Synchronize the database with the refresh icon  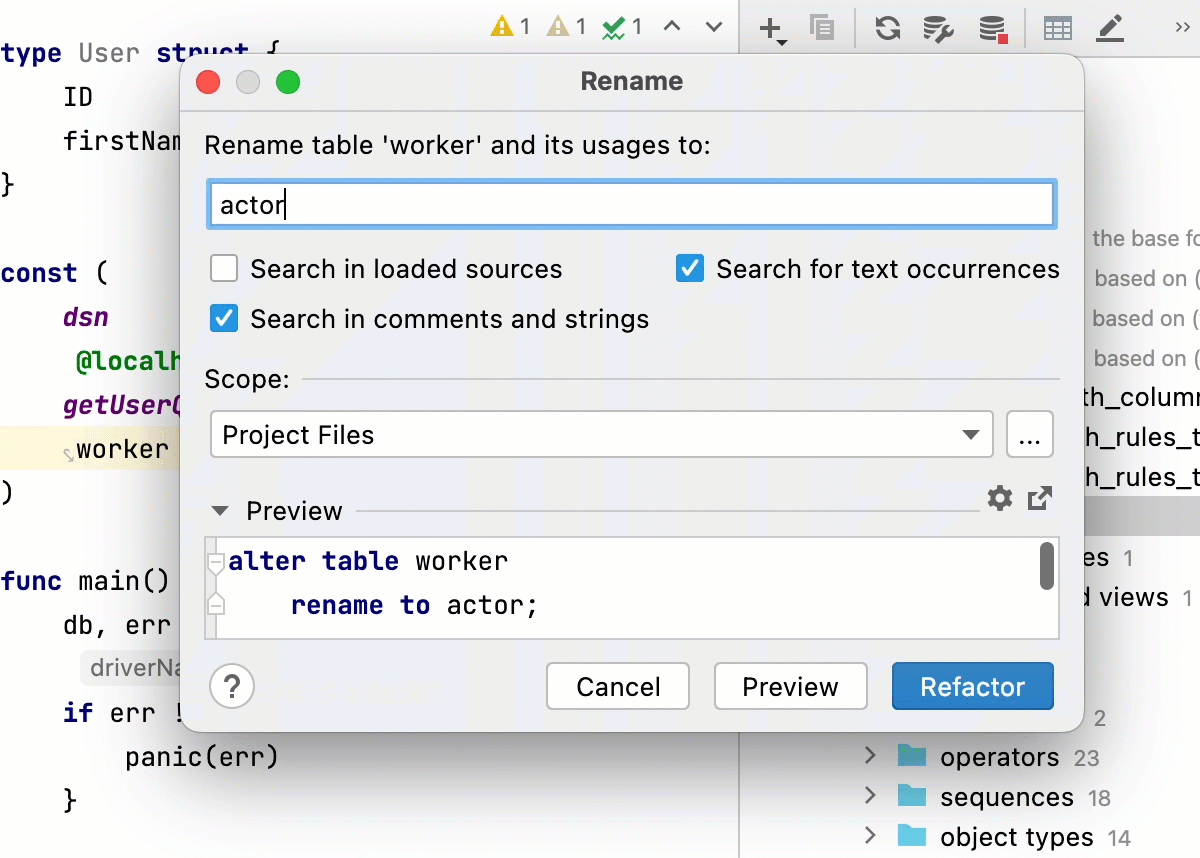pyautogui.click(x=887, y=27)
